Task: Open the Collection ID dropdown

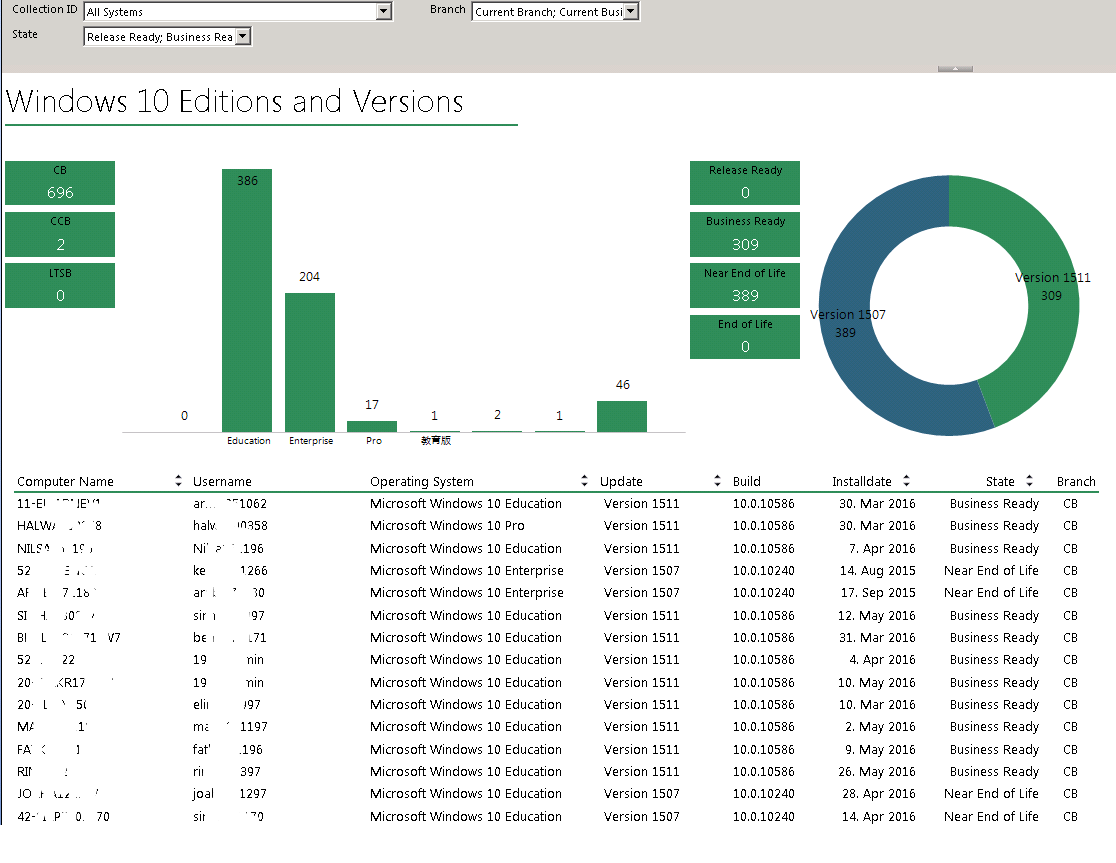Action: tap(384, 11)
